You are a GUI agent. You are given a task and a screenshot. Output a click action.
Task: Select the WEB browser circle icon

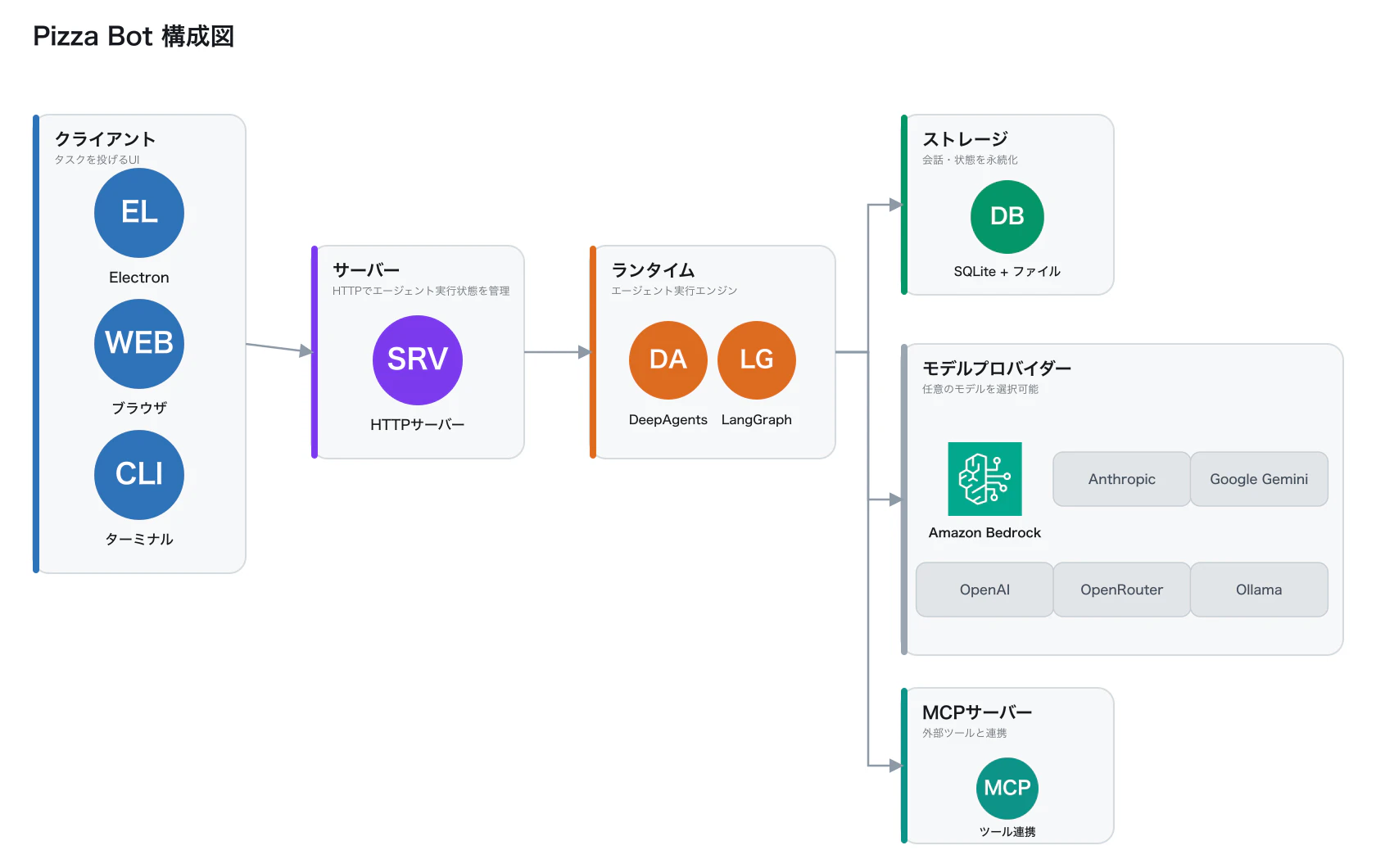pos(139,344)
